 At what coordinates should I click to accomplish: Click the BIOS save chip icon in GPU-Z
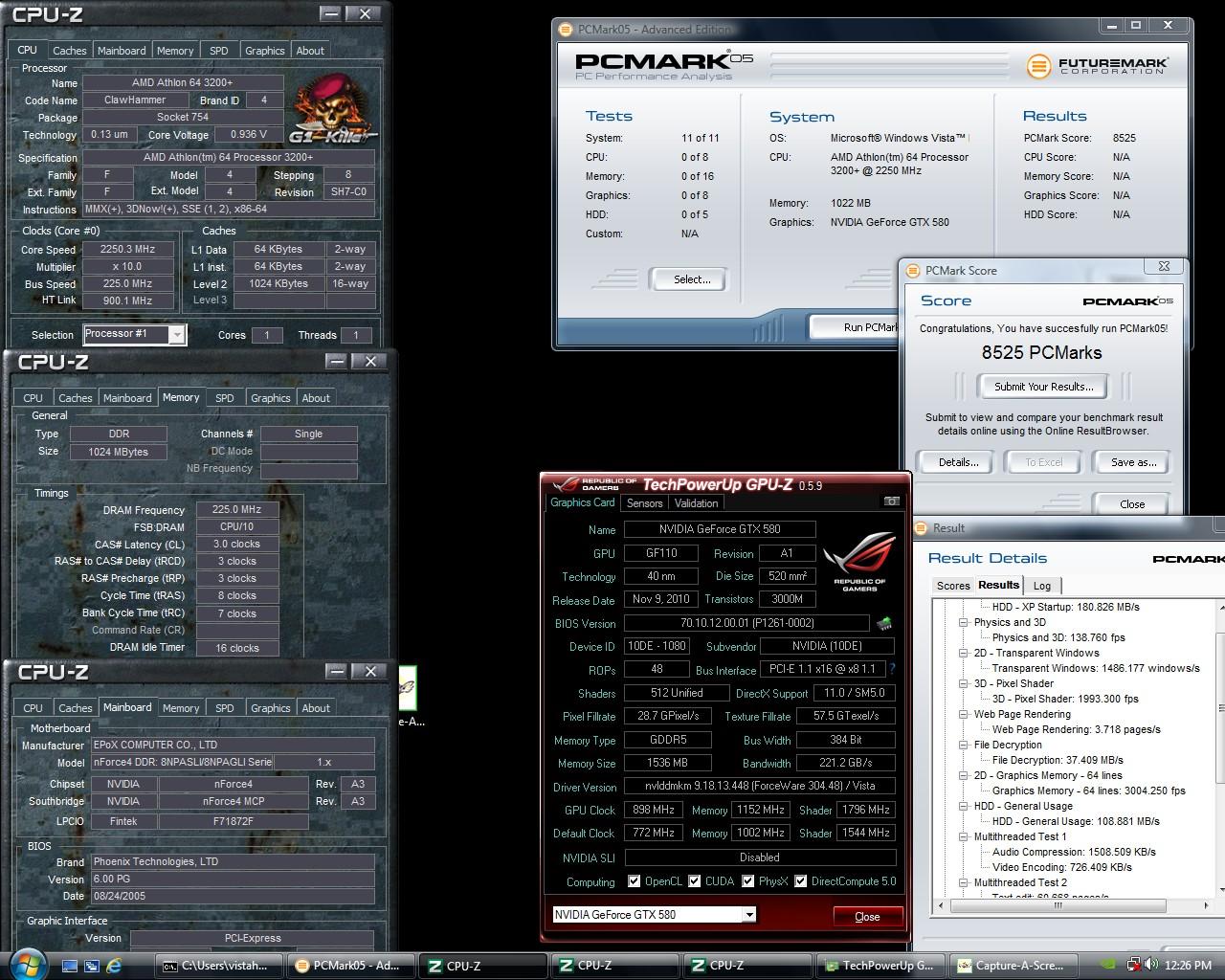pos(884,623)
